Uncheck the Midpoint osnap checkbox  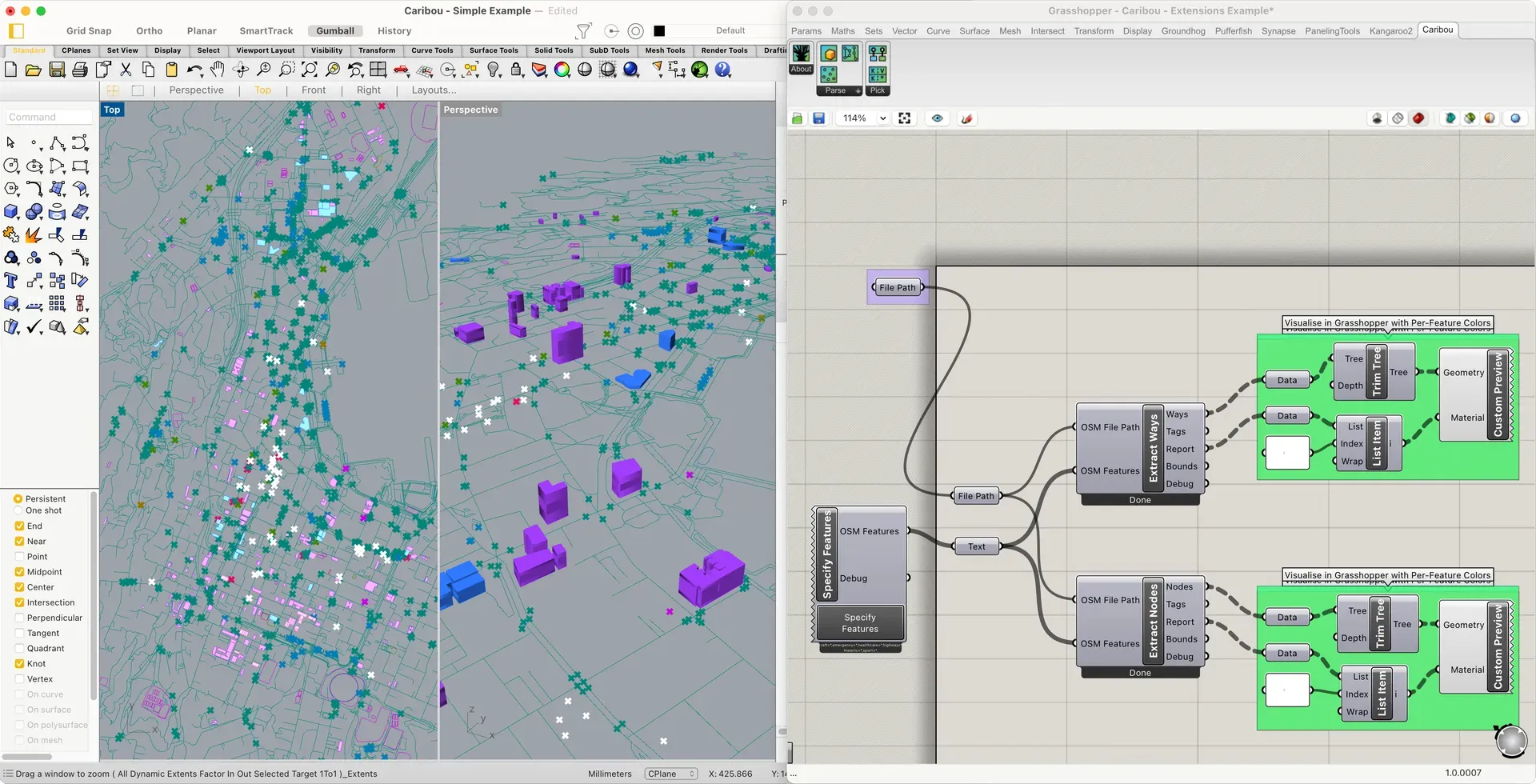point(19,571)
